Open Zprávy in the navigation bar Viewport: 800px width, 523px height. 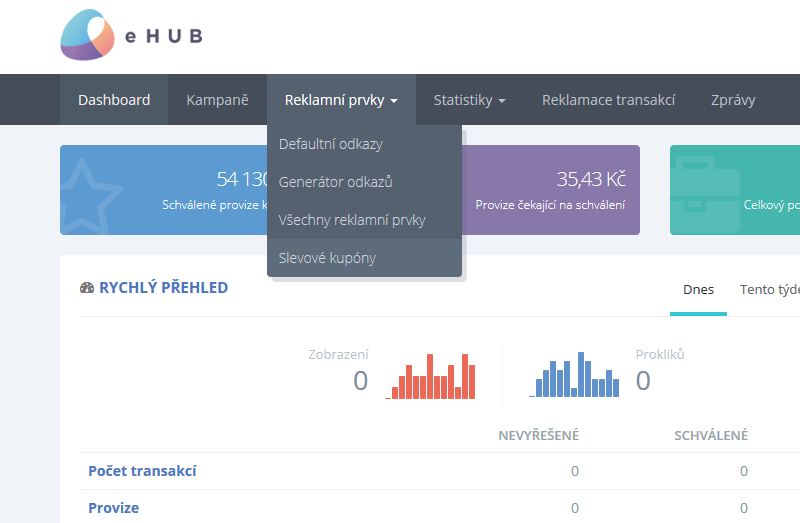coord(733,100)
